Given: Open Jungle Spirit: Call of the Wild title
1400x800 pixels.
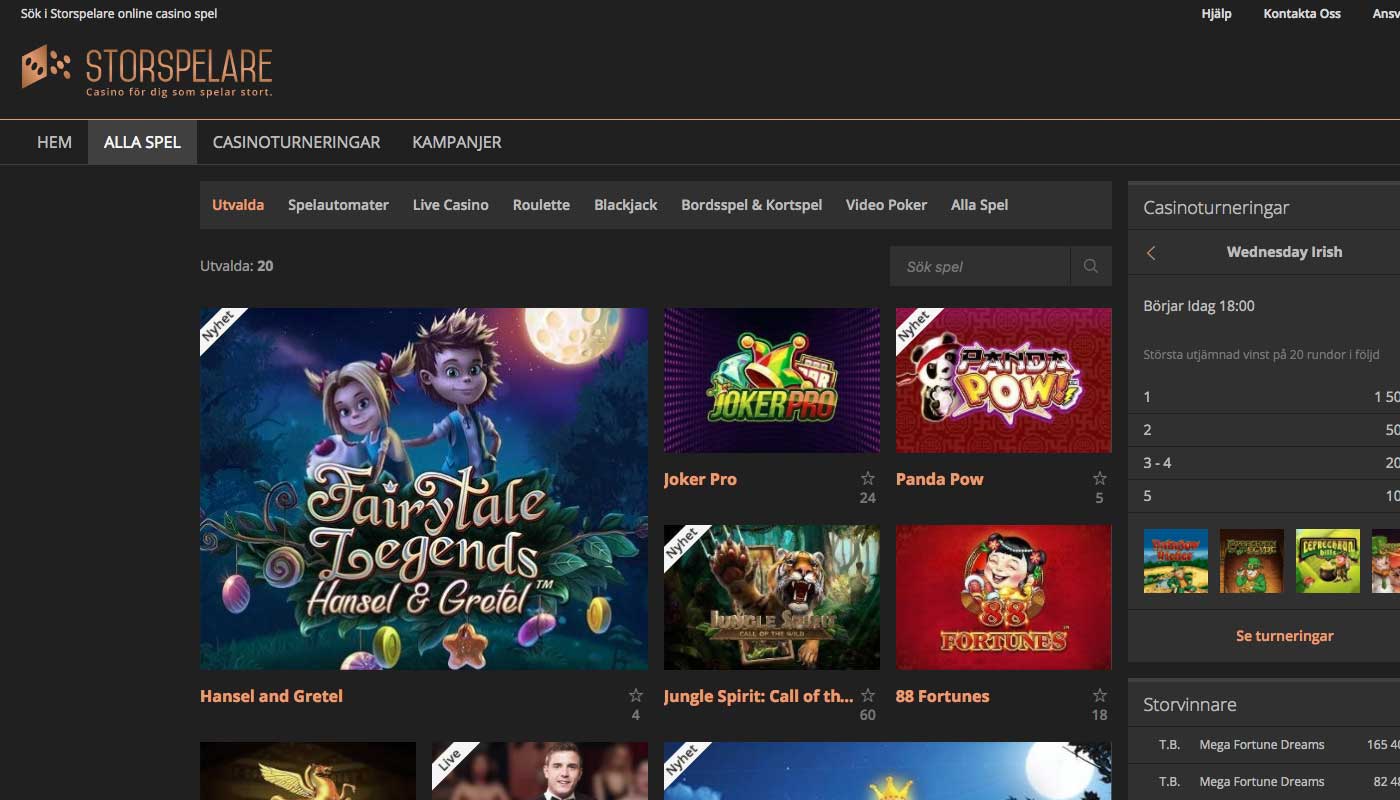Looking at the screenshot, I should [759, 696].
